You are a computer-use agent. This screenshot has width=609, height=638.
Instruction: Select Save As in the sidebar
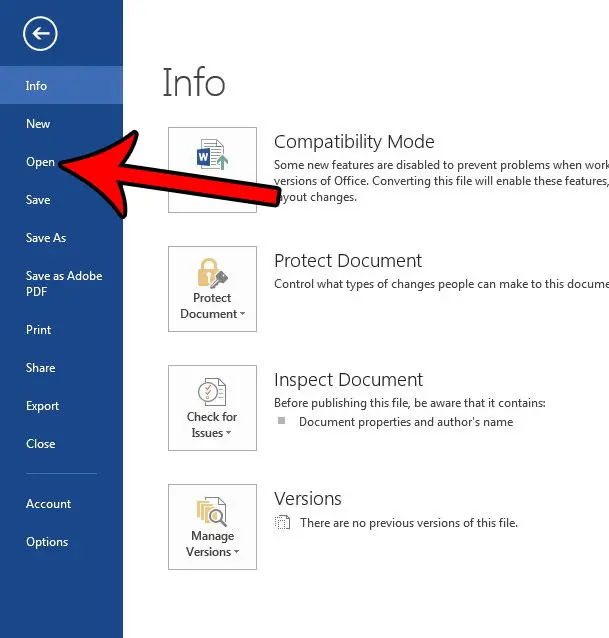point(46,238)
